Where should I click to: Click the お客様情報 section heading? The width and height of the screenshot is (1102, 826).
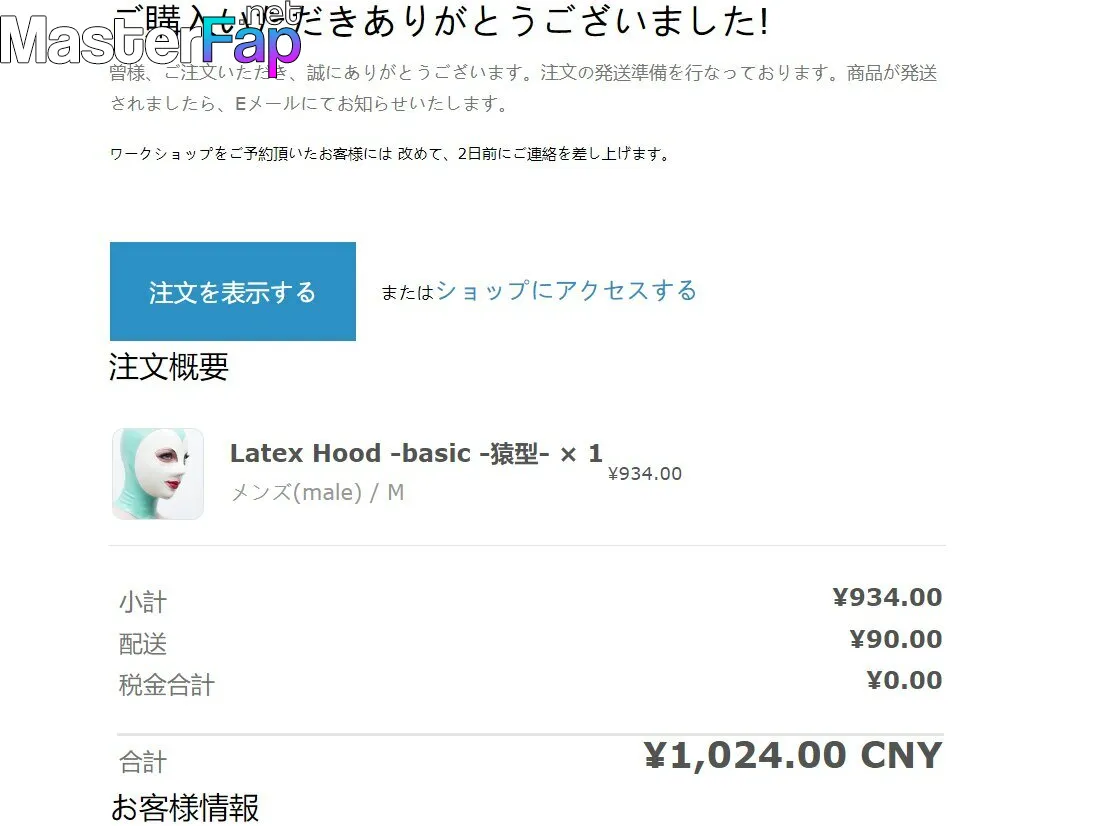[x=185, y=807]
